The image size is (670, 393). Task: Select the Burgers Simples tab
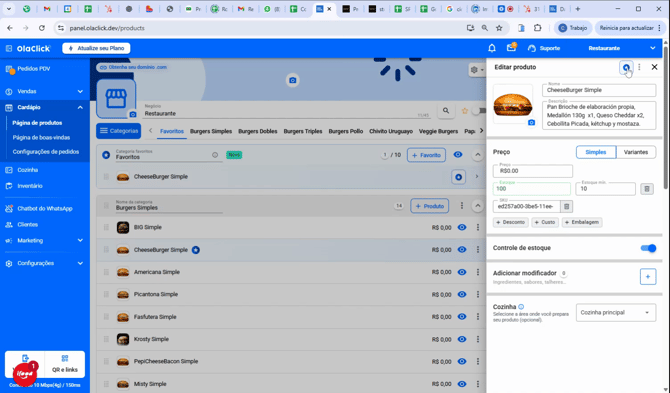(x=211, y=131)
